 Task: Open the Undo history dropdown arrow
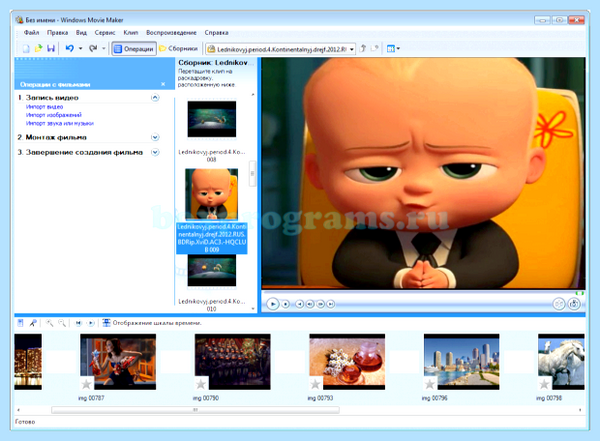coord(80,49)
